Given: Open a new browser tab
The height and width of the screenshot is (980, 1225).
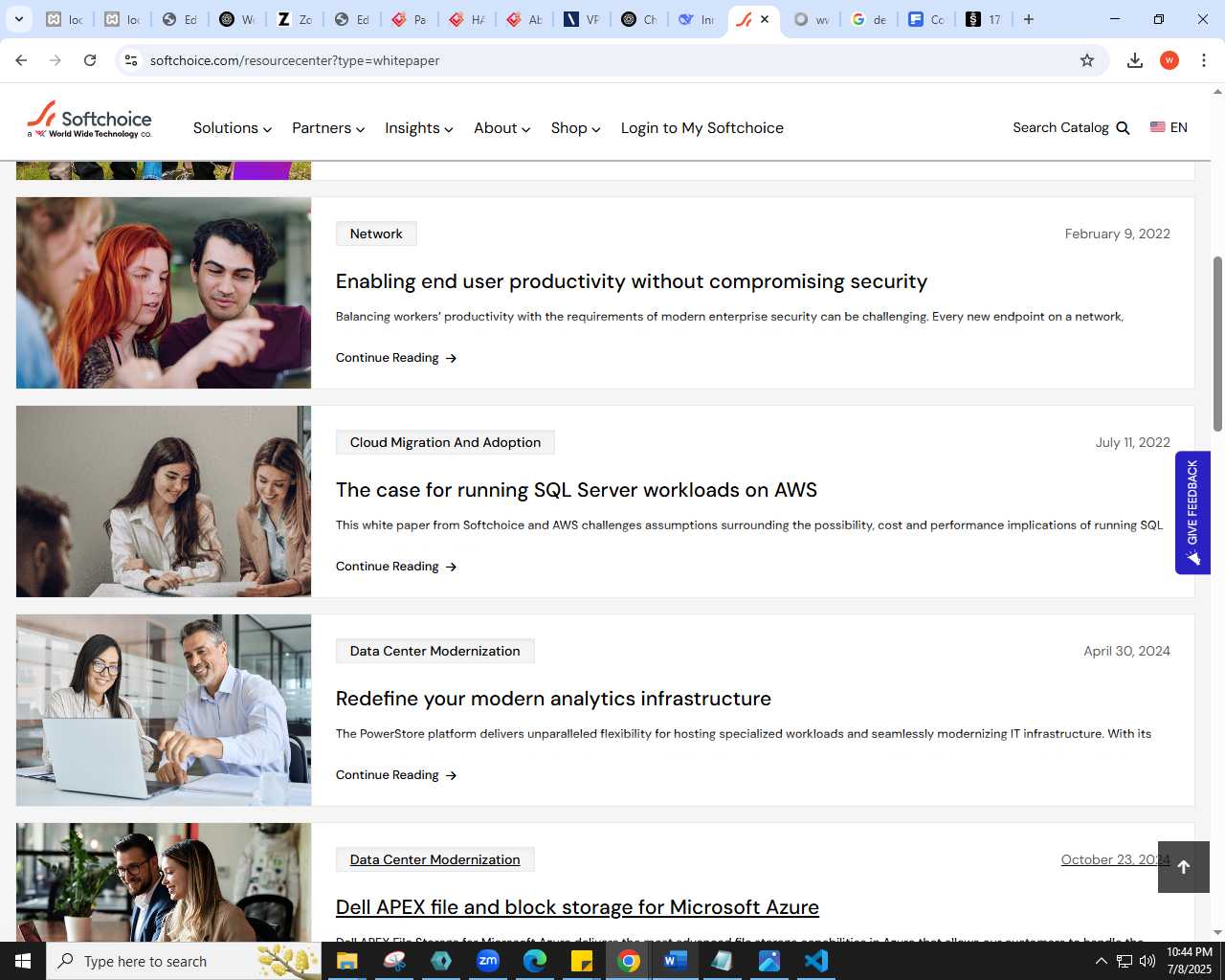Looking at the screenshot, I should pyautogui.click(x=1029, y=19).
